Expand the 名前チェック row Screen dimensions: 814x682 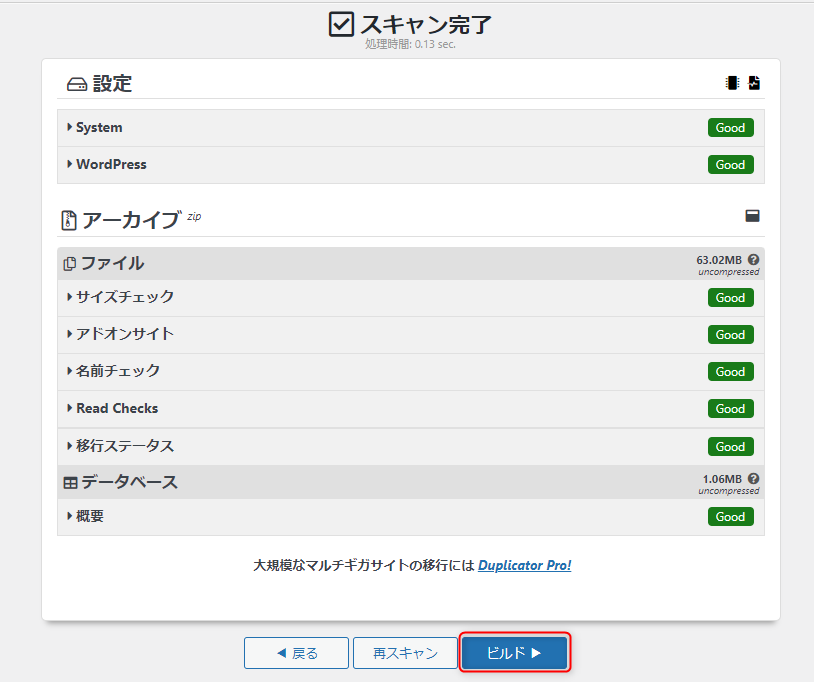[x=410, y=372]
